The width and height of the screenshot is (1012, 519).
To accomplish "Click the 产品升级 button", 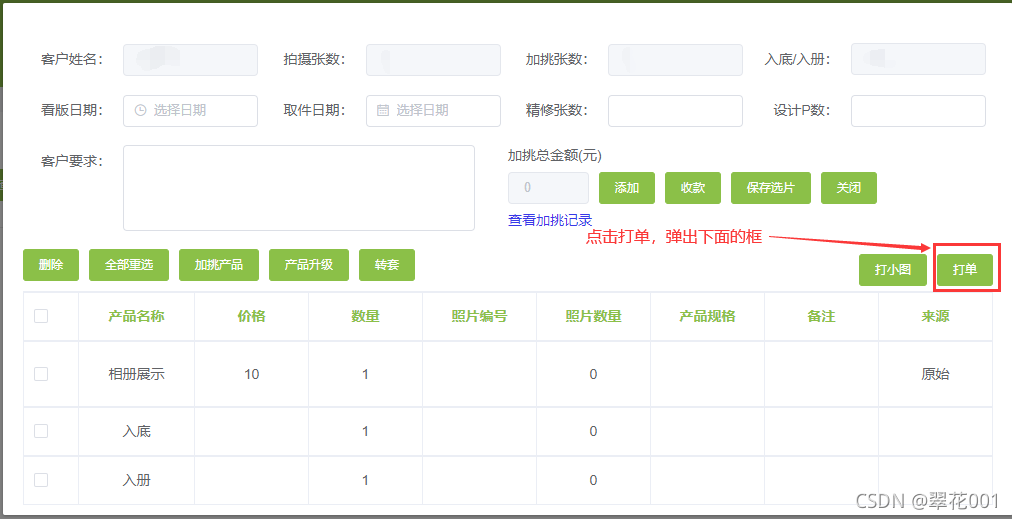I will point(309,265).
